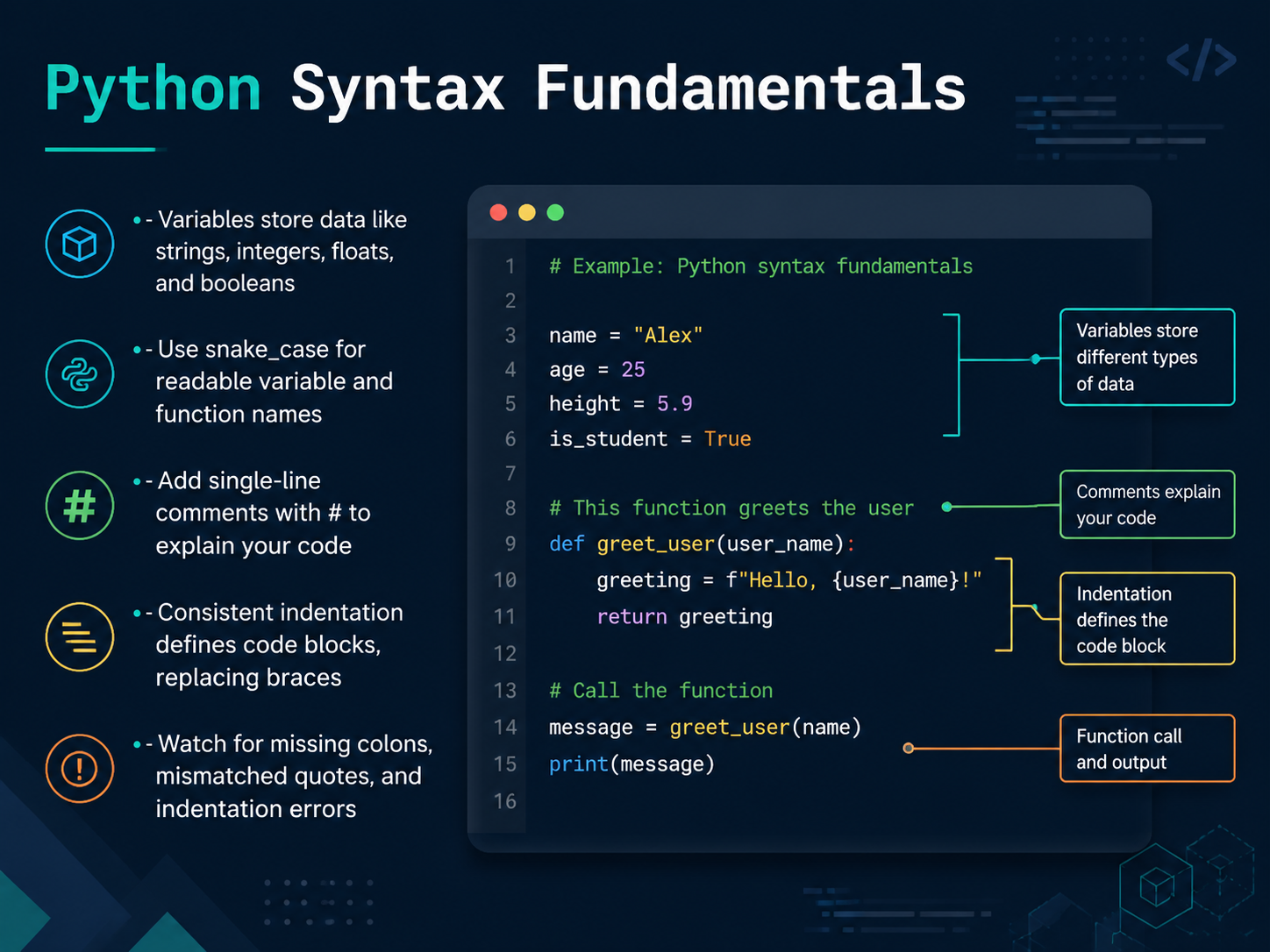Select the 'Comments explain your code' callout

pos(1147,504)
